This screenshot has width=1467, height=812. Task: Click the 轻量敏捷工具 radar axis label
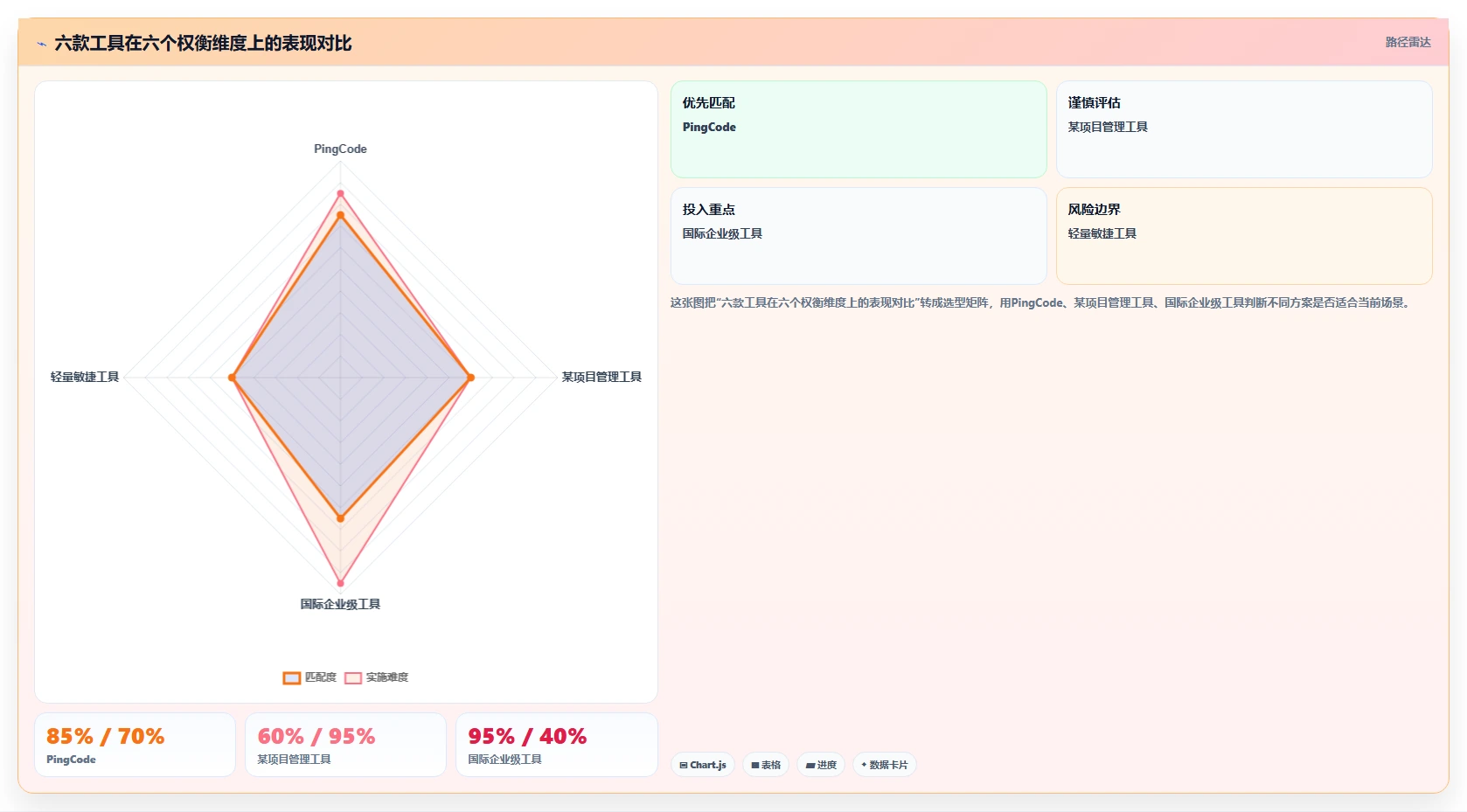point(85,377)
